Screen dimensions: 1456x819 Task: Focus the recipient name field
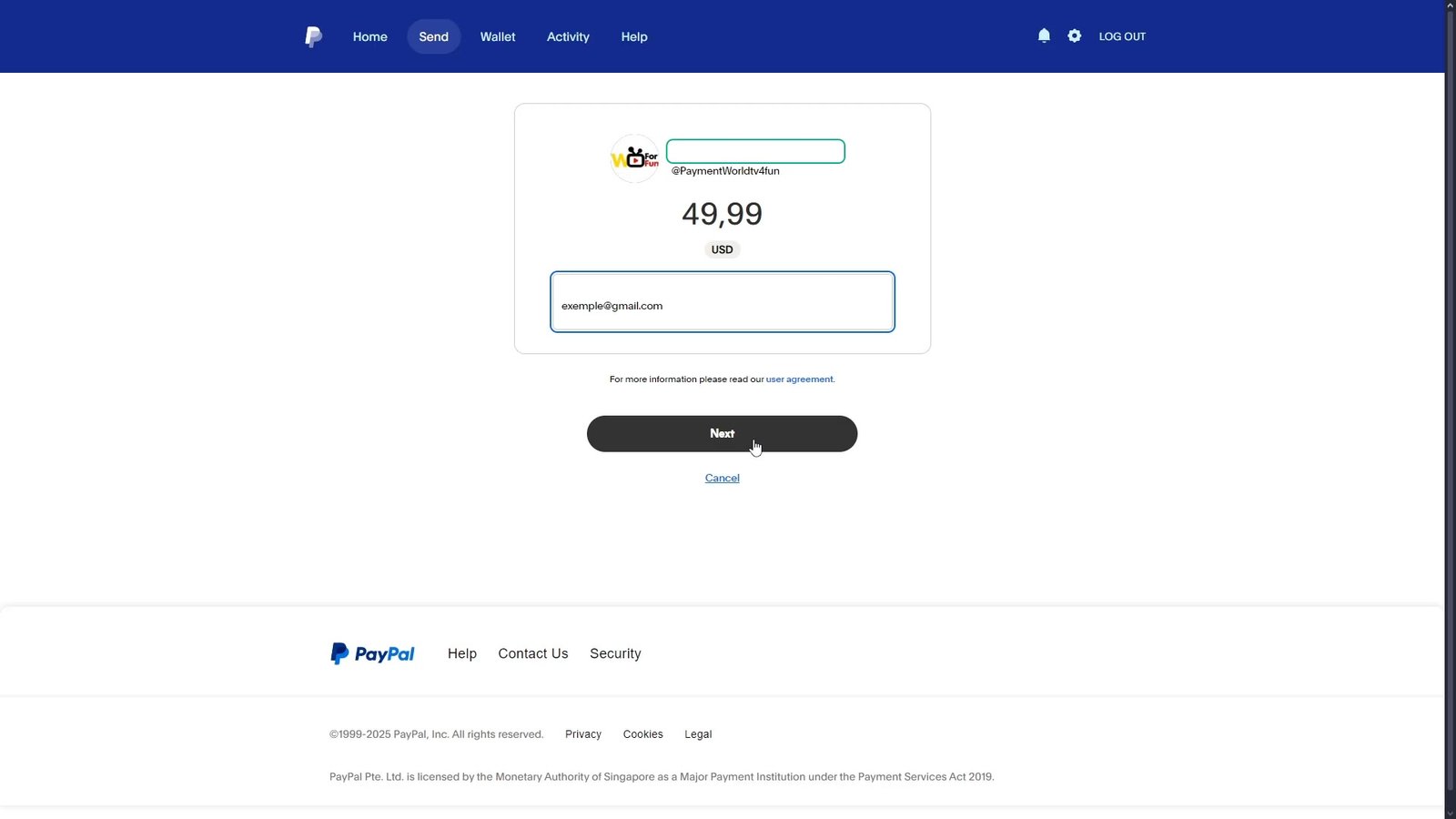pyautogui.click(x=755, y=151)
